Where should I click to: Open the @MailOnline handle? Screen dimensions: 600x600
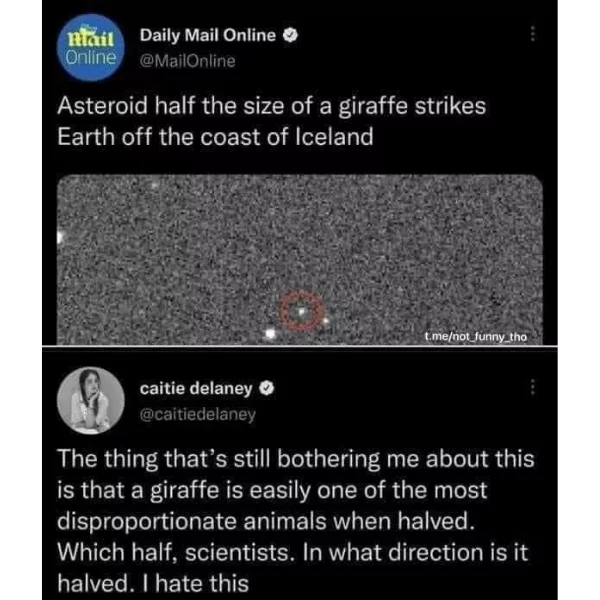188,61
